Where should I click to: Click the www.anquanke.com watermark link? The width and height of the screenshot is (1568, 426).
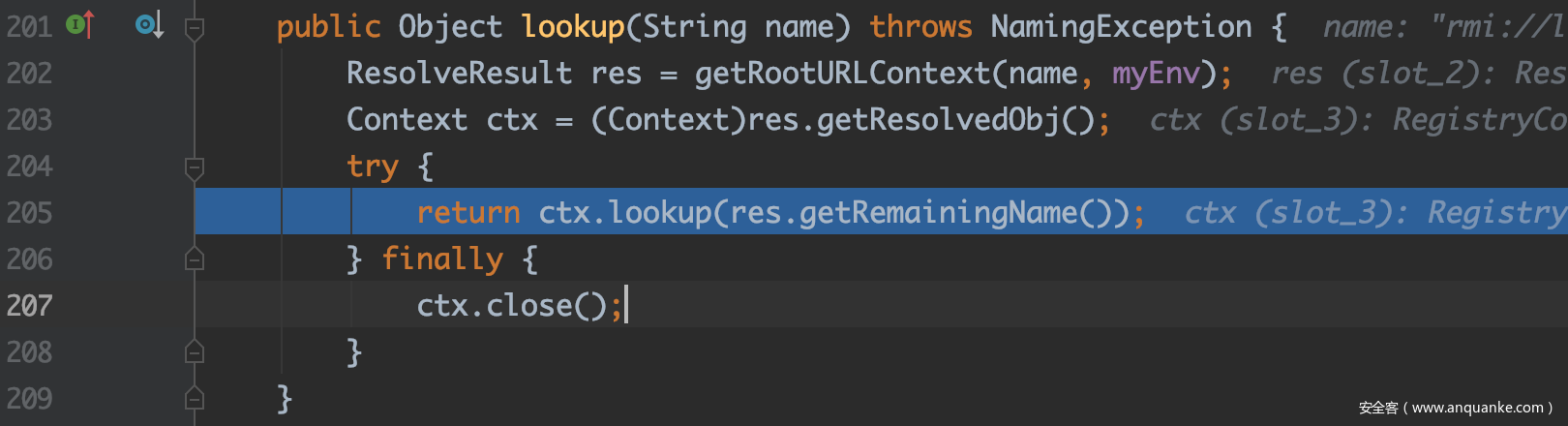[x=1477, y=408]
